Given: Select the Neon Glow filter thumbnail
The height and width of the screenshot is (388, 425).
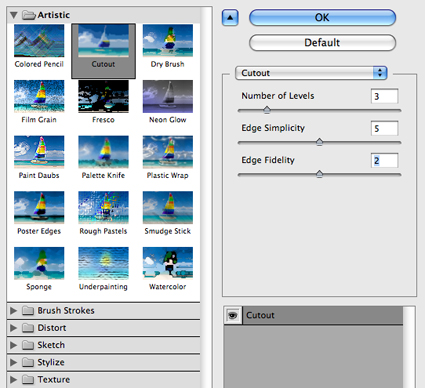Looking at the screenshot, I should [168, 96].
